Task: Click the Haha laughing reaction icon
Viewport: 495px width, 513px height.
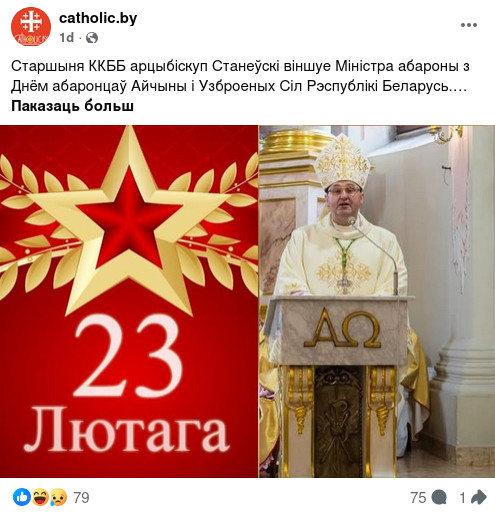Action: pyautogui.click(x=40, y=497)
